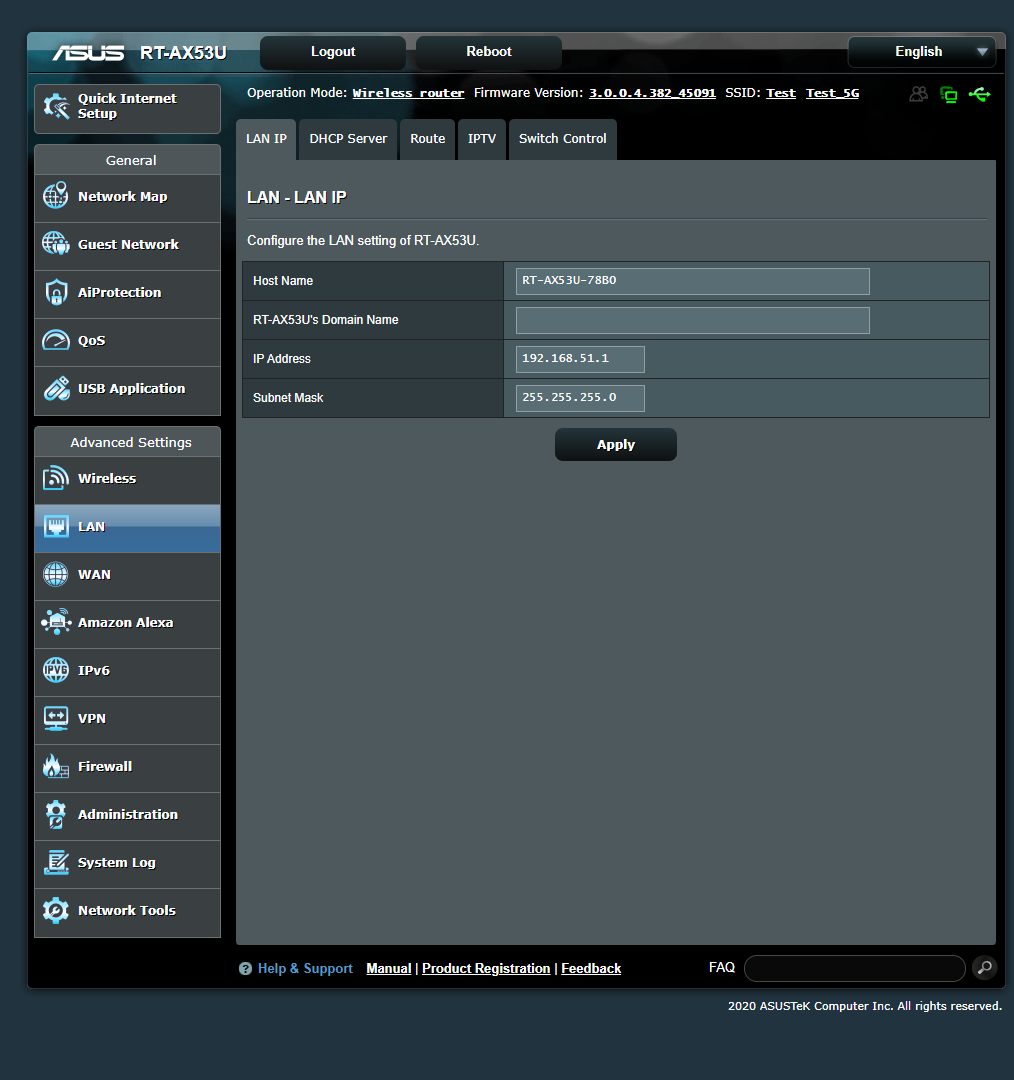Viewport: 1014px width, 1080px height.
Task: Open Quick Internet Setup wizard icon
Action: [56, 106]
